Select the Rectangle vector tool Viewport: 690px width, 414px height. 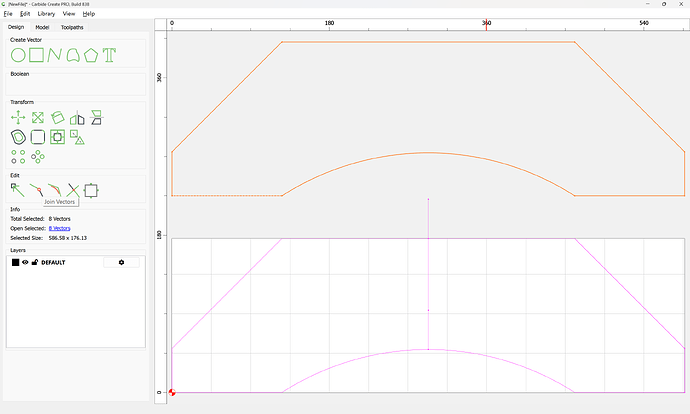(x=36, y=54)
